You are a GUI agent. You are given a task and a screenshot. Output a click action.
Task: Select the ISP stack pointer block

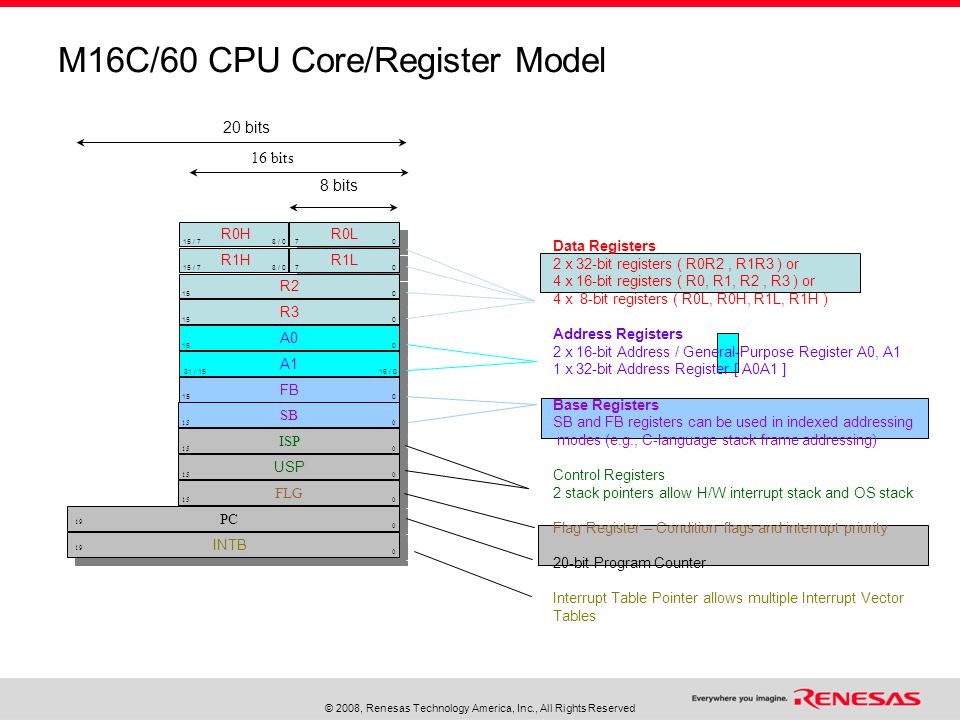289,441
